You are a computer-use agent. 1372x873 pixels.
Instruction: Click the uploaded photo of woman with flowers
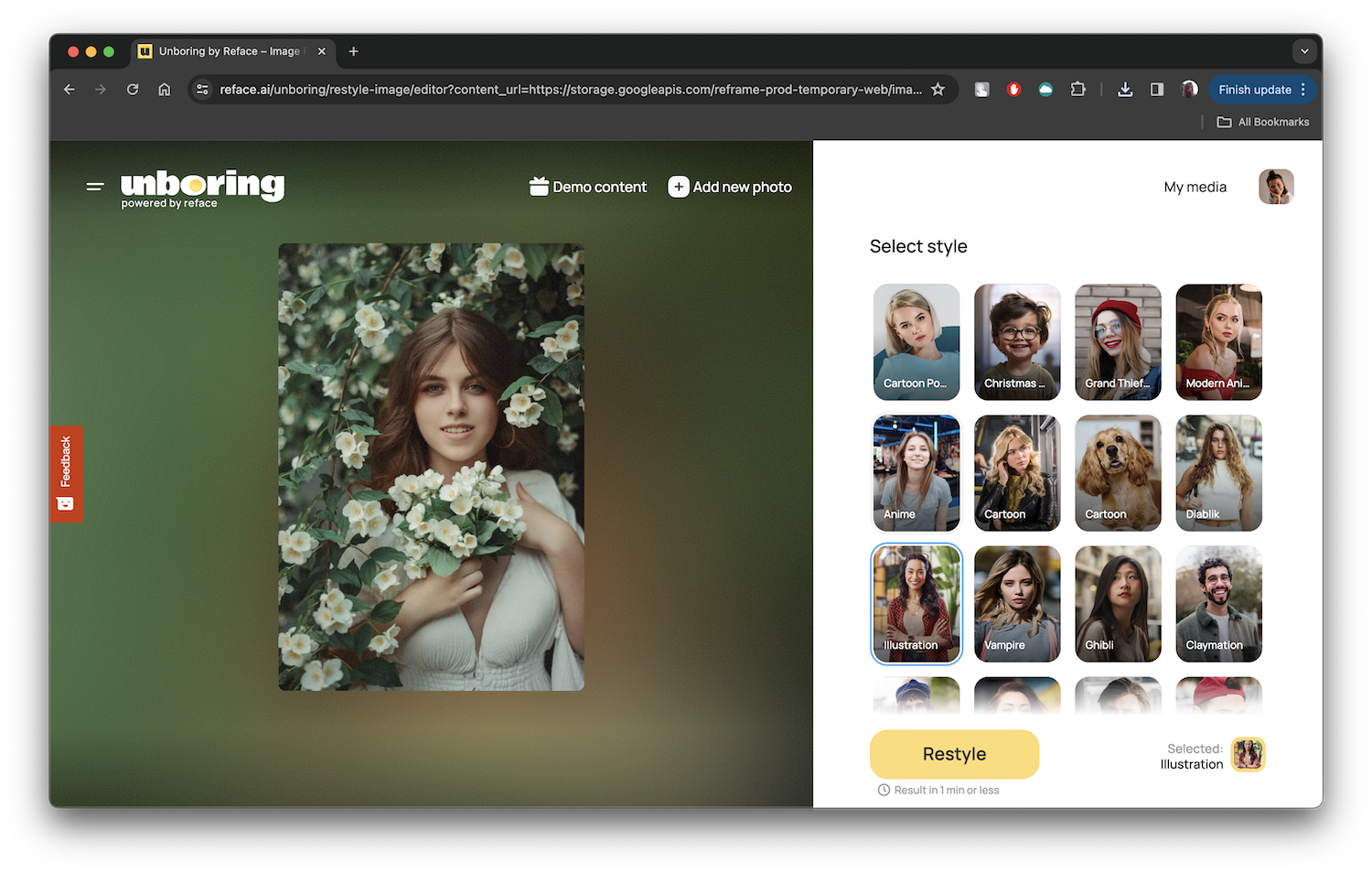431,467
